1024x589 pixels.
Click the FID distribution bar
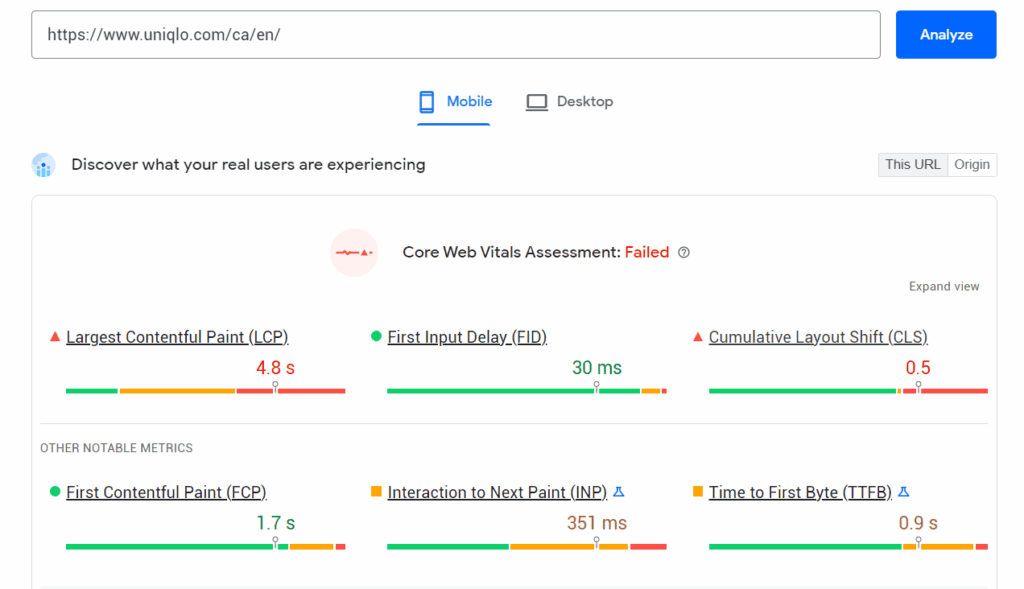pos(527,390)
